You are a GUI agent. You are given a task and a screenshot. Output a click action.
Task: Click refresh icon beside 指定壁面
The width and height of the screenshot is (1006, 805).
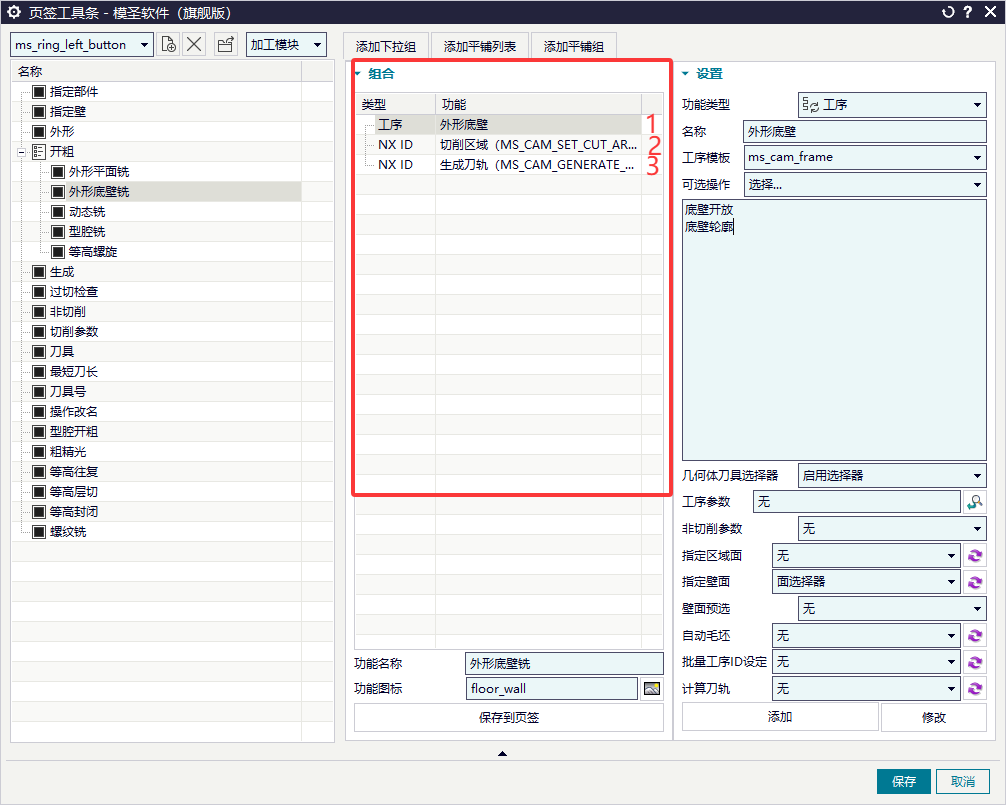click(975, 582)
